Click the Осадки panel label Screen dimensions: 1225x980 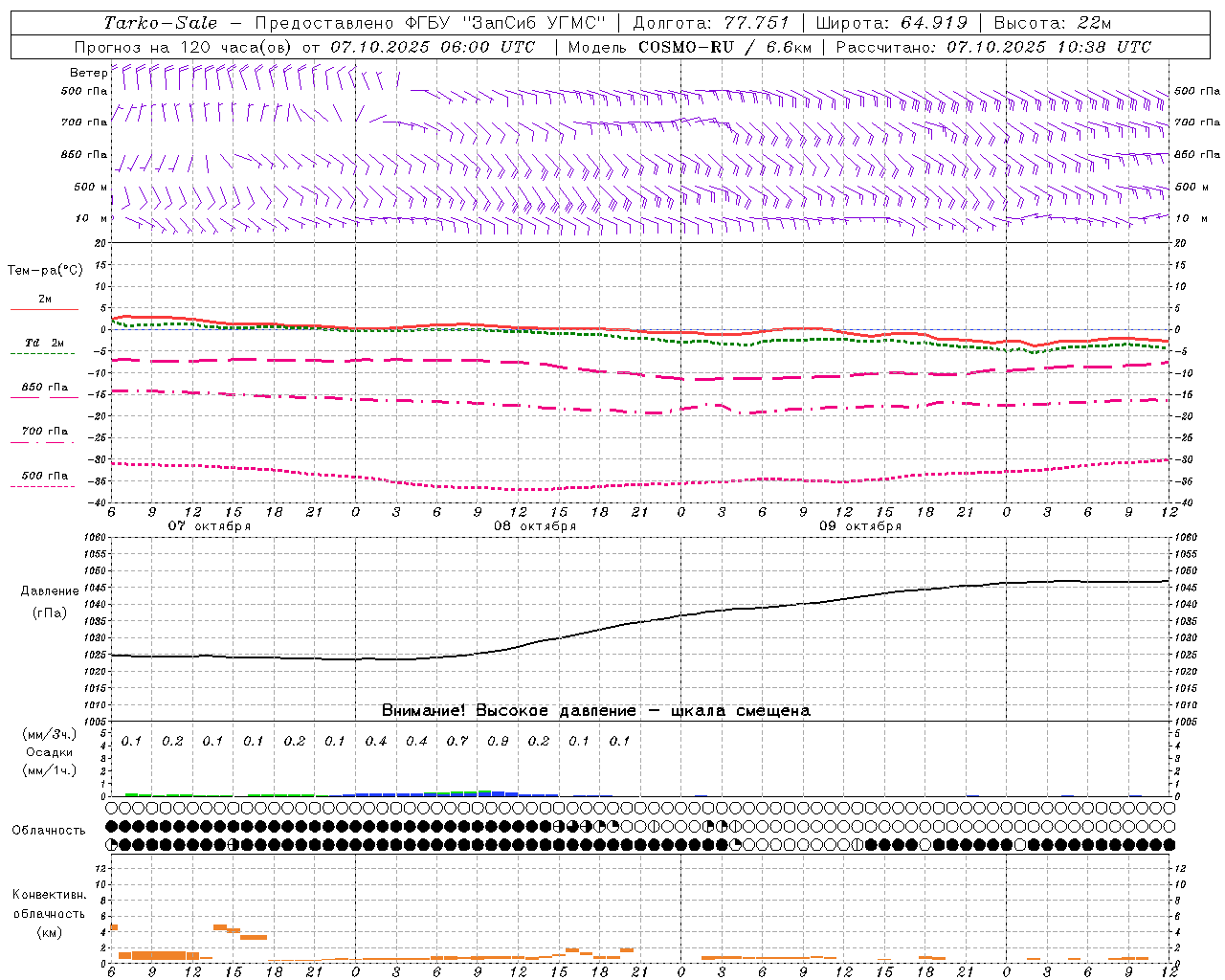pyautogui.click(x=50, y=752)
